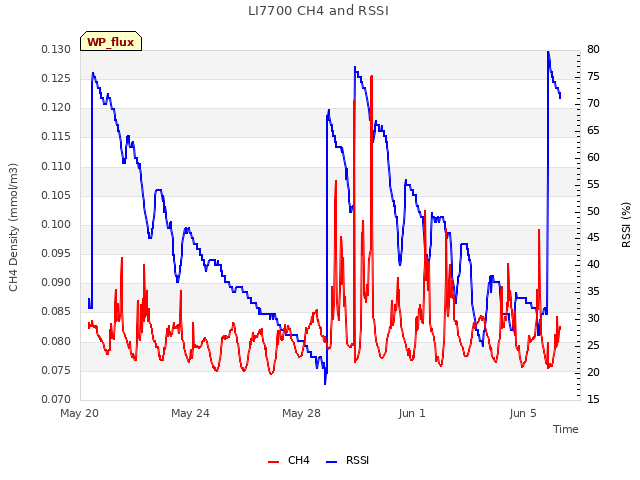Click the 0.090 left axis value
640x480 pixels.
pos(56,283)
